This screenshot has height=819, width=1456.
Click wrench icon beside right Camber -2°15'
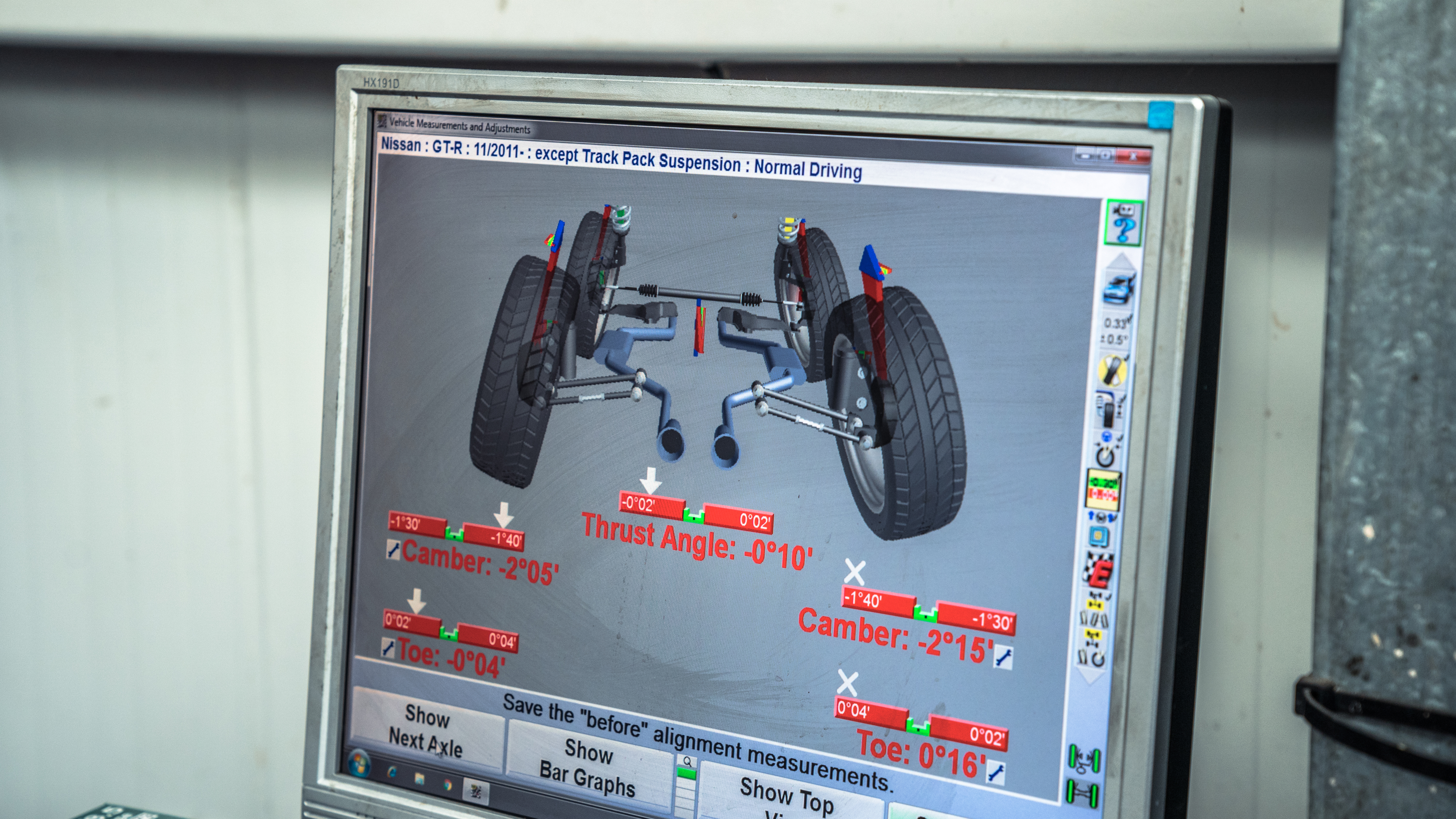point(1003,657)
